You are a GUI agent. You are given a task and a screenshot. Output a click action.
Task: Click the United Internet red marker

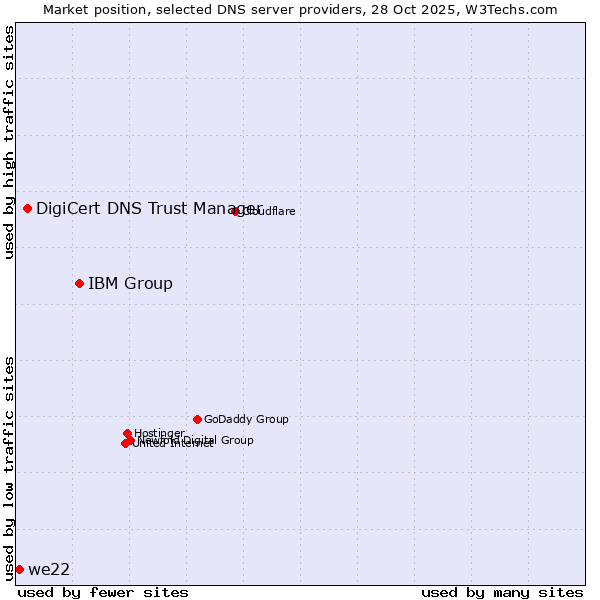[125, 443]
